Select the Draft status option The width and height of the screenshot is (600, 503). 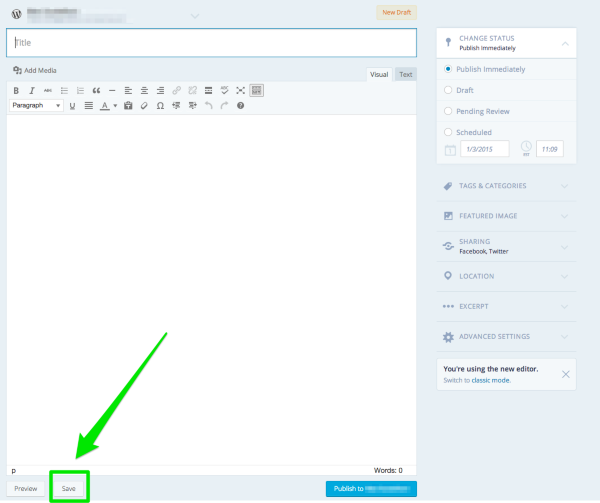click(x=448, y=90)
